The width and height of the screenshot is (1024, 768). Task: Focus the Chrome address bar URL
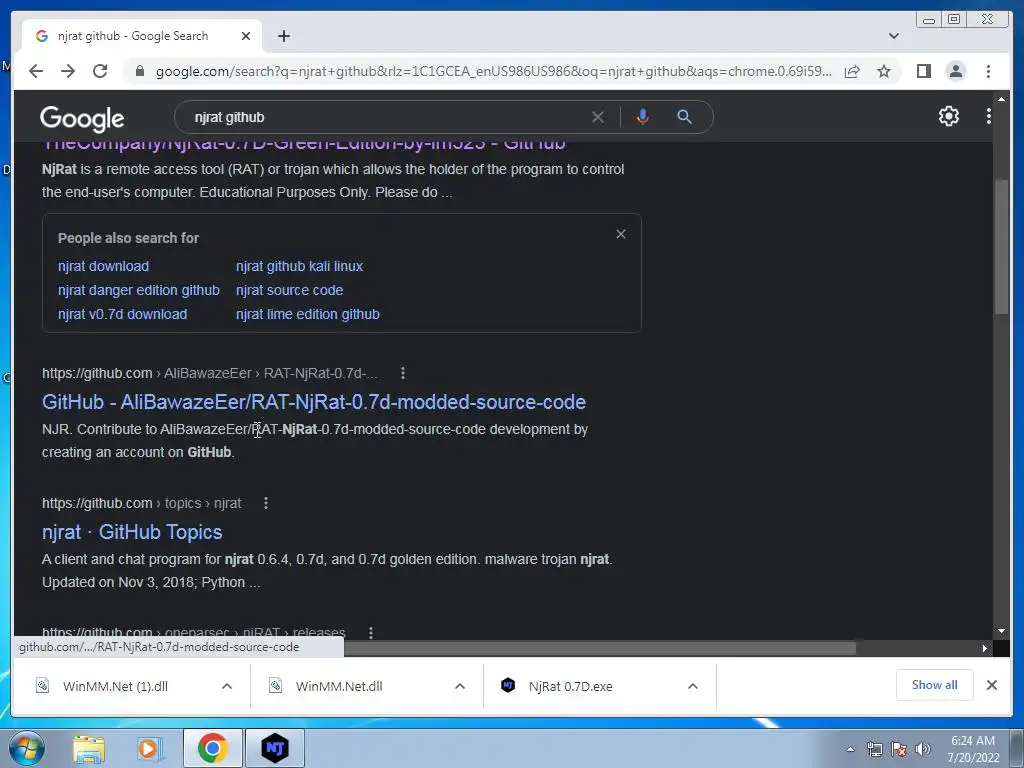493,71
